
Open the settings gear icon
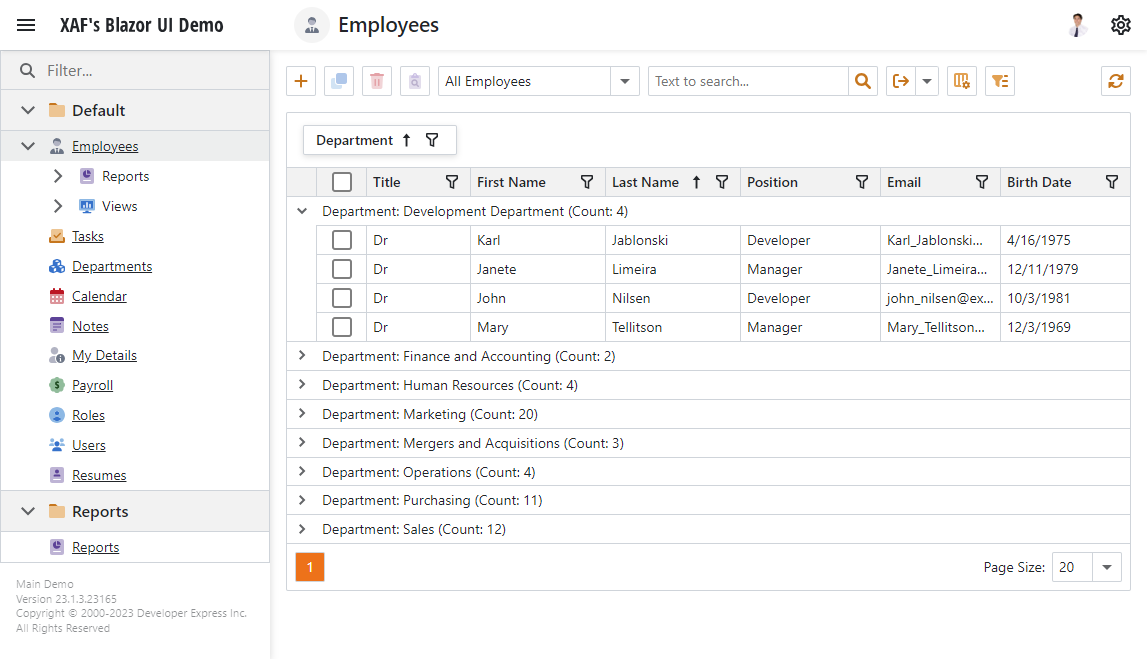click(1121, 25)
